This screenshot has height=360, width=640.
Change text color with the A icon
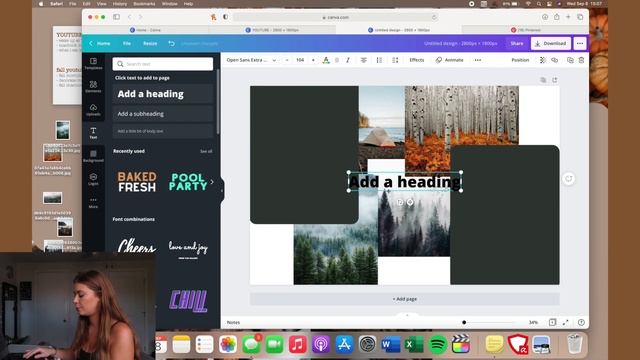[326, 60]
